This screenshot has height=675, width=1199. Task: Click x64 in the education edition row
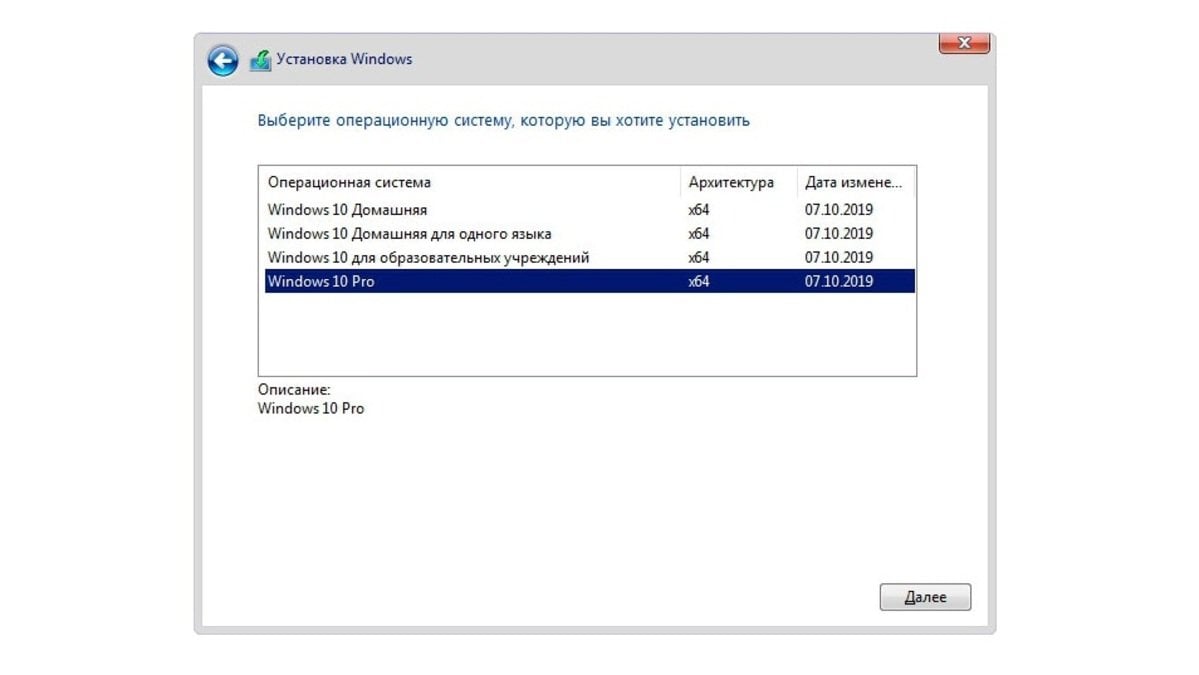point(698,258)
